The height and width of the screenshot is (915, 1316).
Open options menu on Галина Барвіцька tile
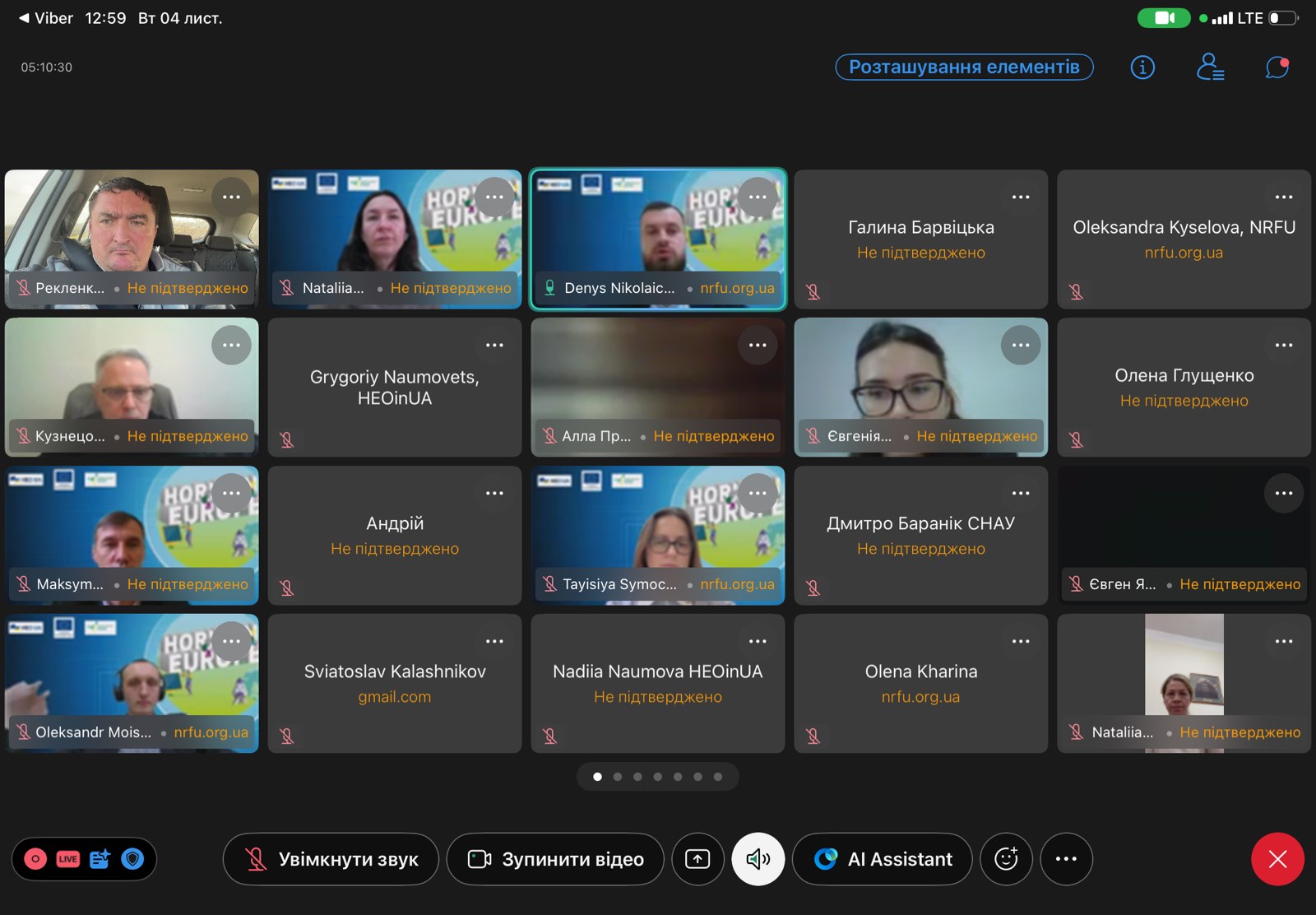[x=1021, y=197]
